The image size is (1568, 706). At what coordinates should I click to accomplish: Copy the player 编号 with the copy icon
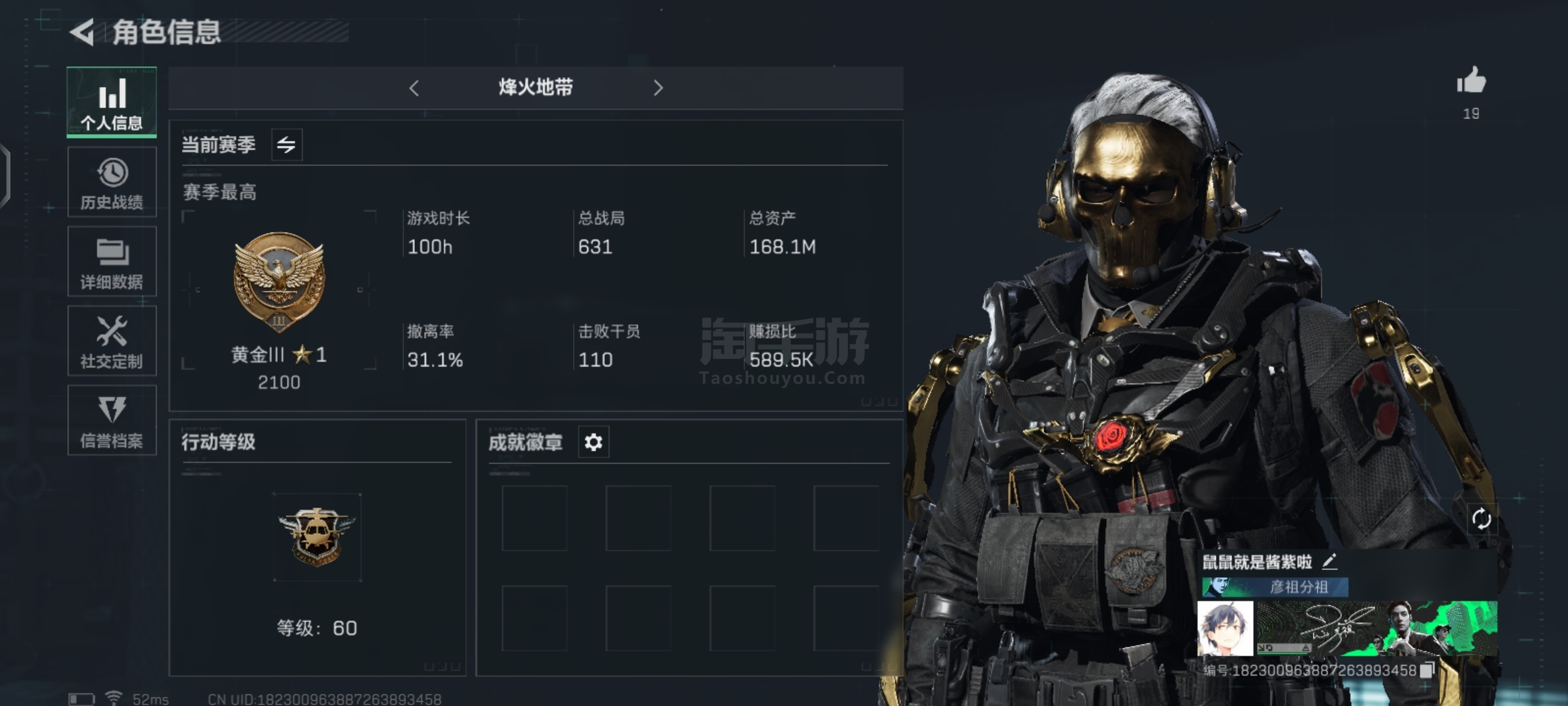[x=1427, y=670]
